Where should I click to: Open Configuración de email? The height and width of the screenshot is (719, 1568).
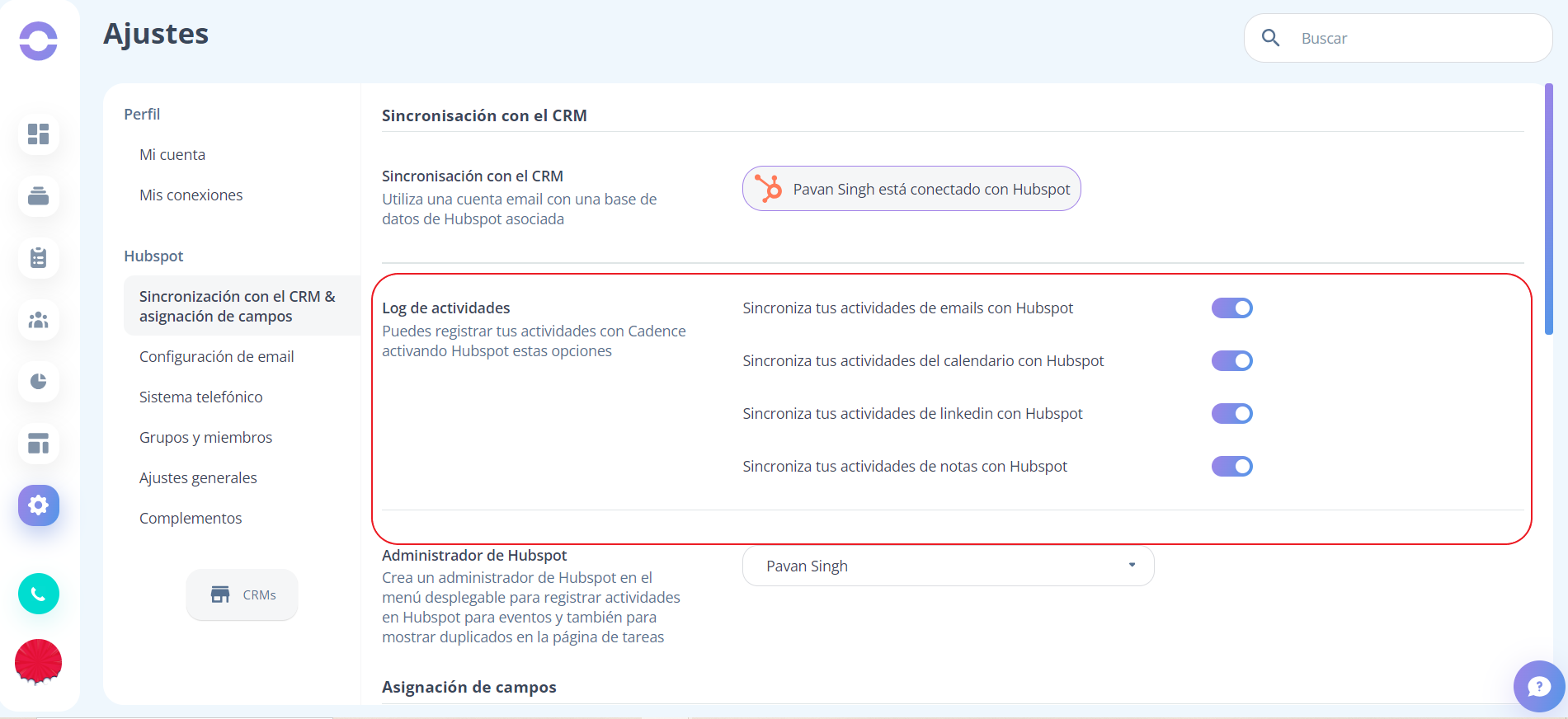216,356
